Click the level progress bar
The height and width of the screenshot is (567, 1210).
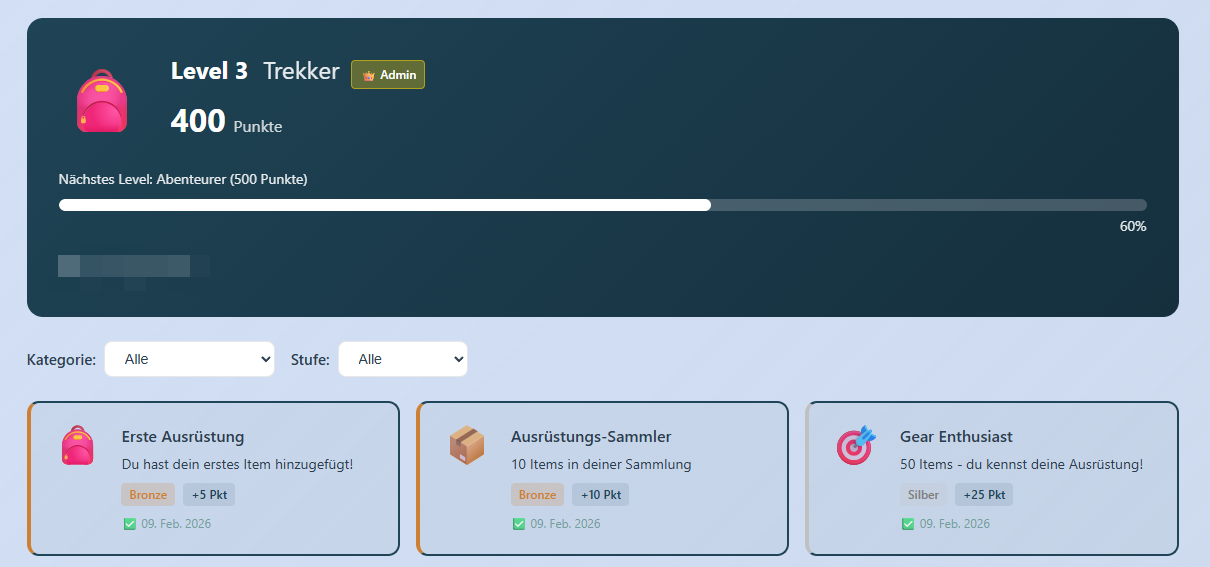(x=602, y=205)
